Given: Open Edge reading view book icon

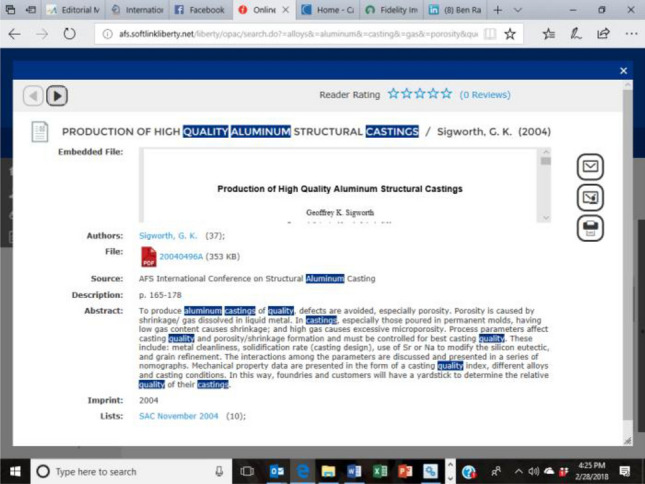Looking at the screenshot, I should pos(489,33).
